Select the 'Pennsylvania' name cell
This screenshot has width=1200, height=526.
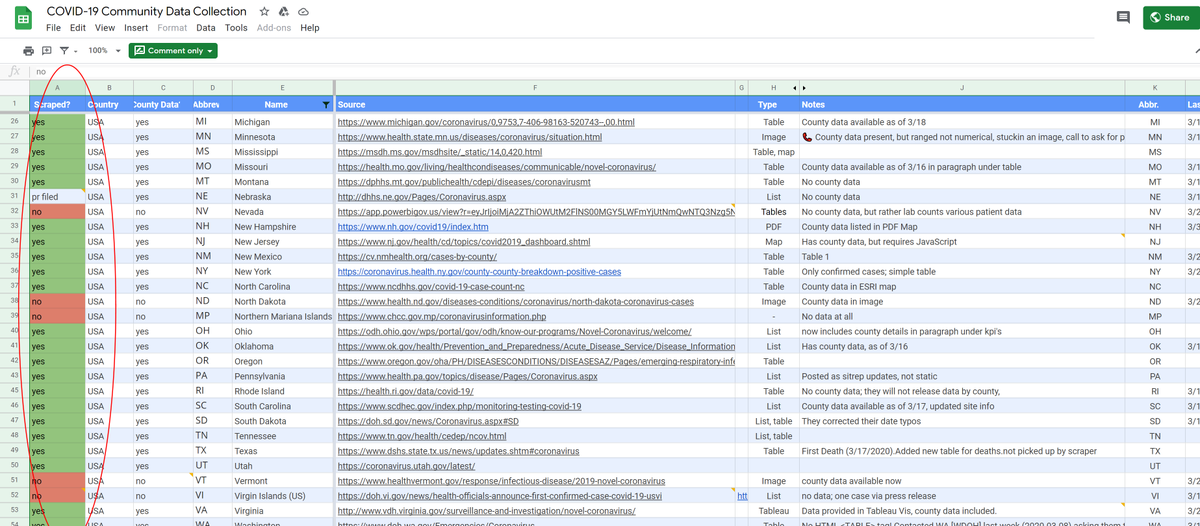pos(283,376)
